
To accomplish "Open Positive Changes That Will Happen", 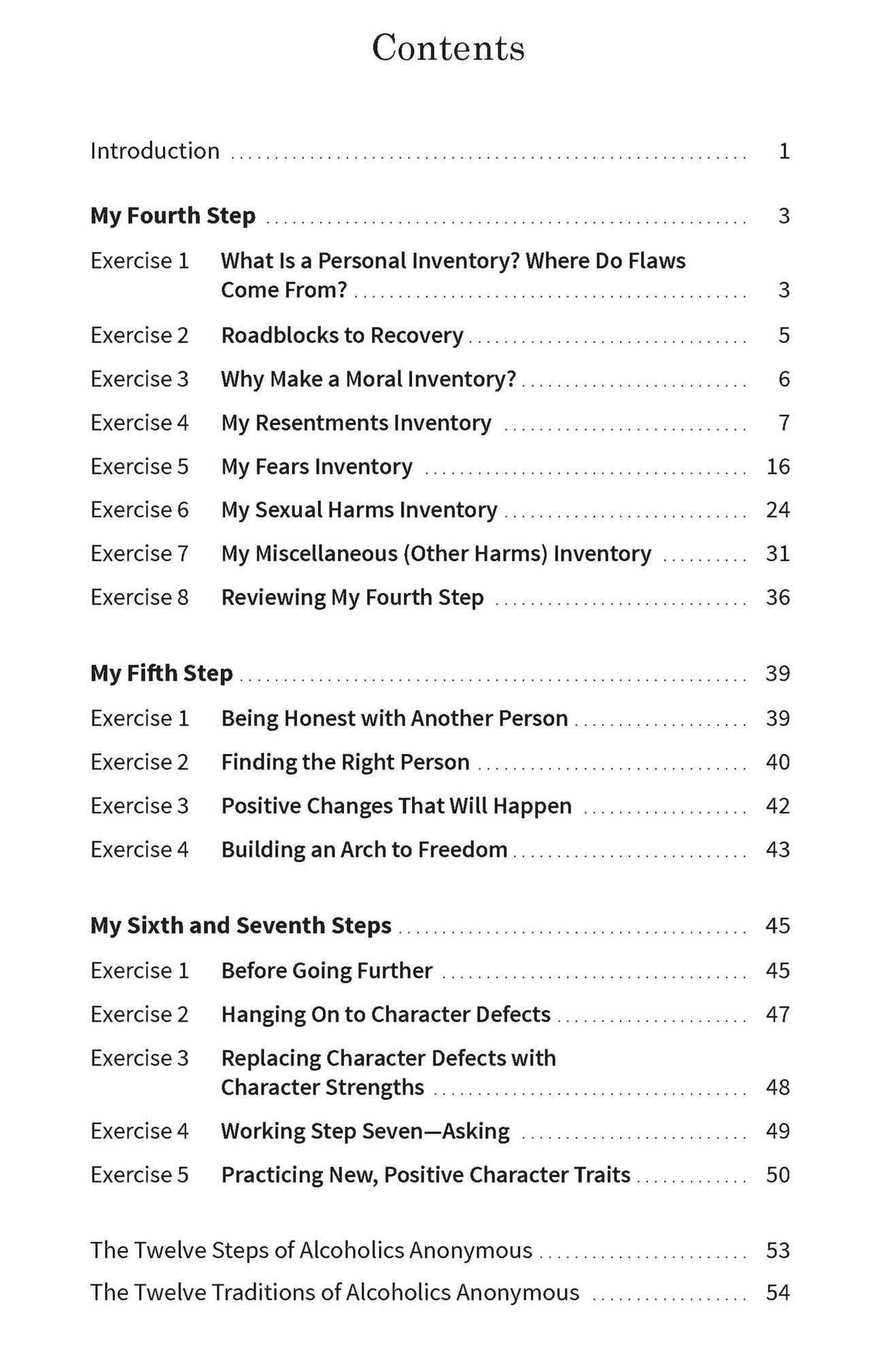I will click(x=396, y=806).
